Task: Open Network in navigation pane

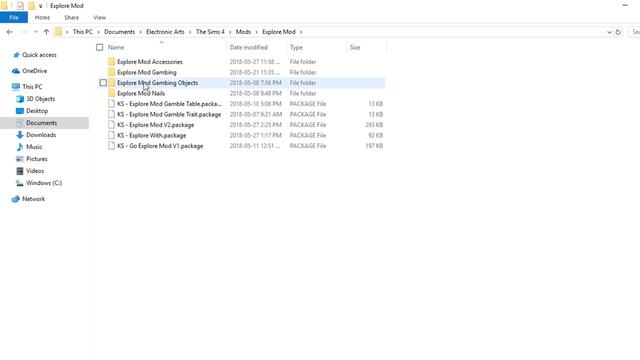Action: pos(33,199)
